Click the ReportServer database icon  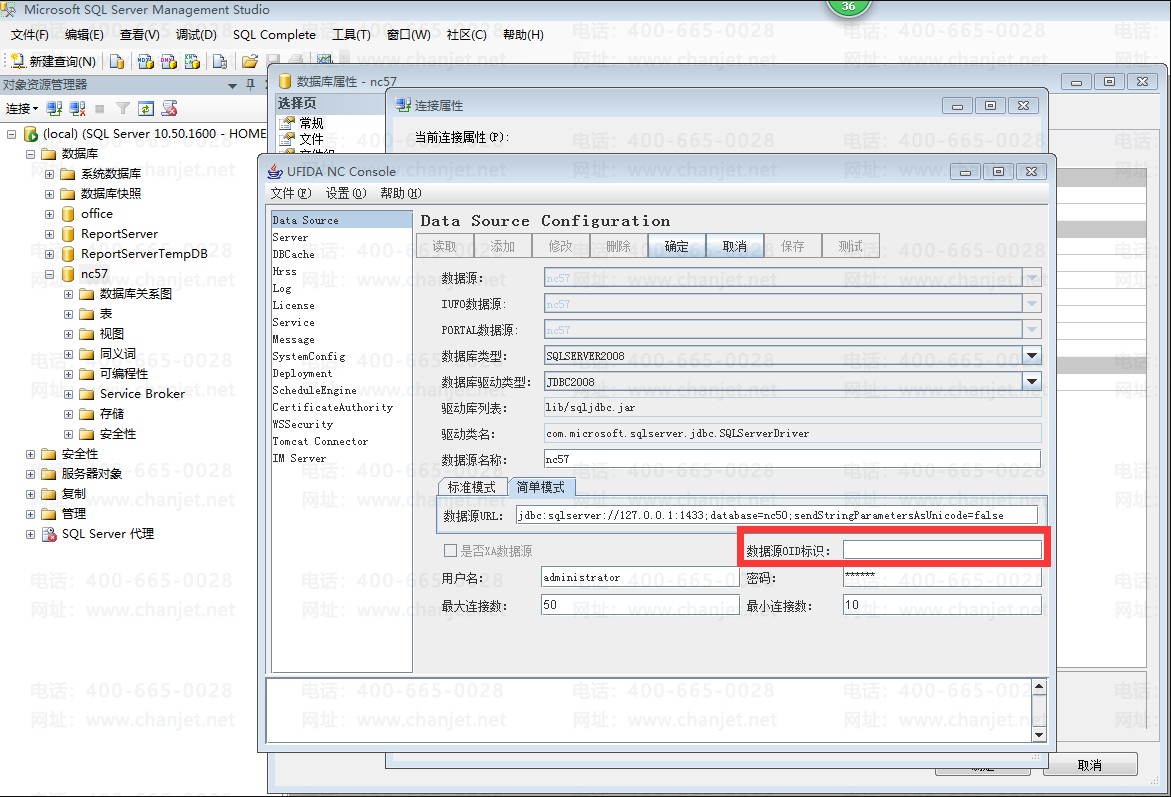coord(68,234)
